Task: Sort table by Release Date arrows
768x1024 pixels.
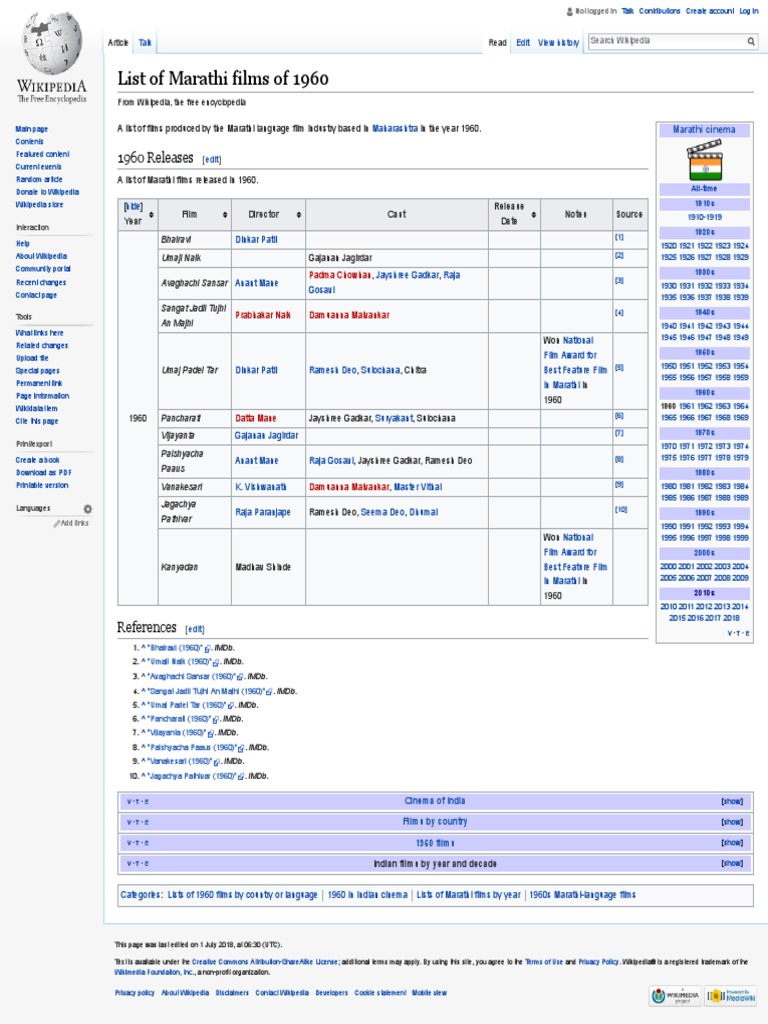Action: click(x=534, y=214)
